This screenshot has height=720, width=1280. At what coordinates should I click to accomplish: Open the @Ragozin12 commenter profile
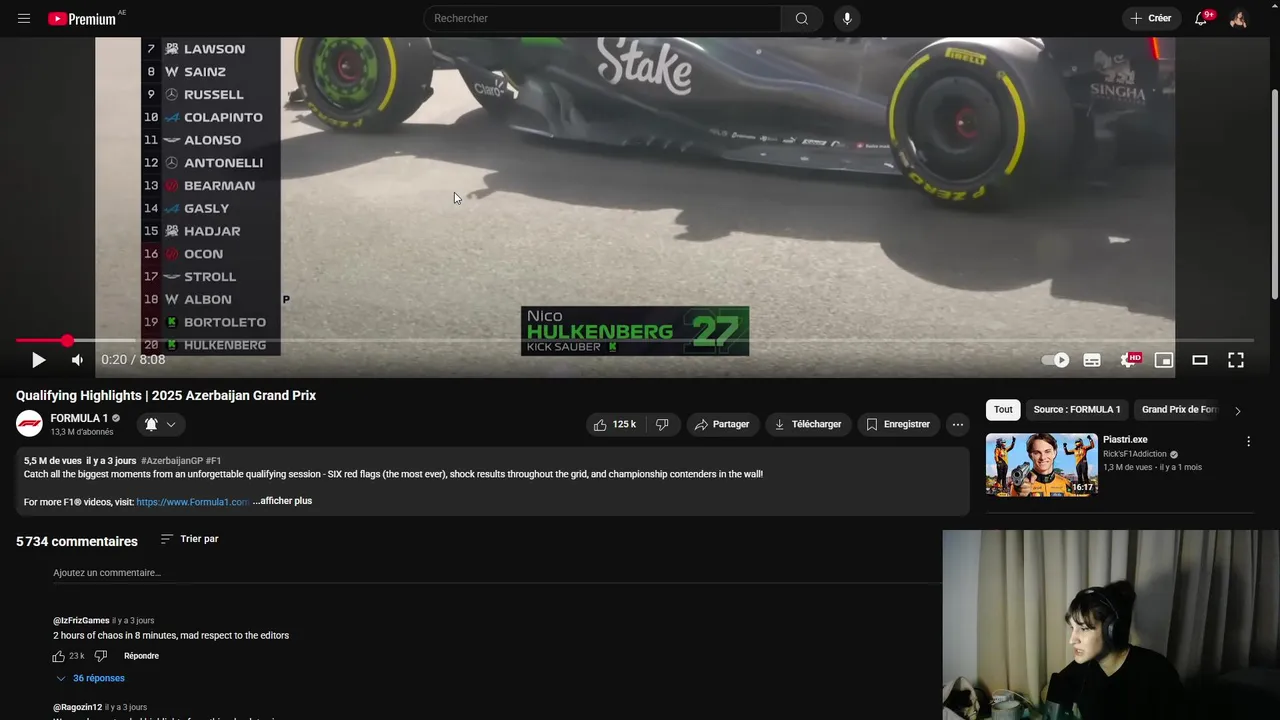pyautogui.click(x=78, y=707)
